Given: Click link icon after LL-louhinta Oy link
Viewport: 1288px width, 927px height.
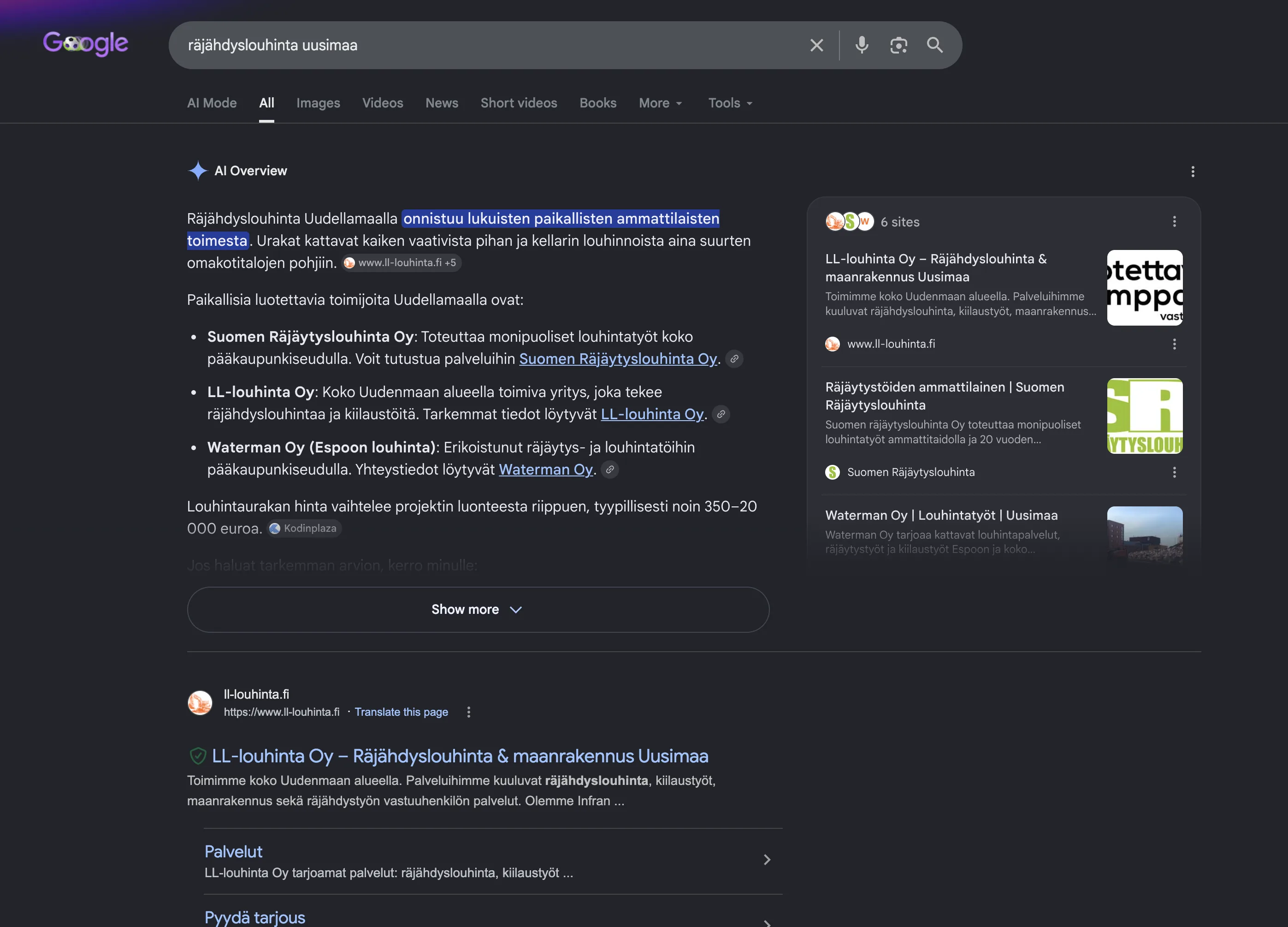Looking at the screenshot, I should point(721,415).
